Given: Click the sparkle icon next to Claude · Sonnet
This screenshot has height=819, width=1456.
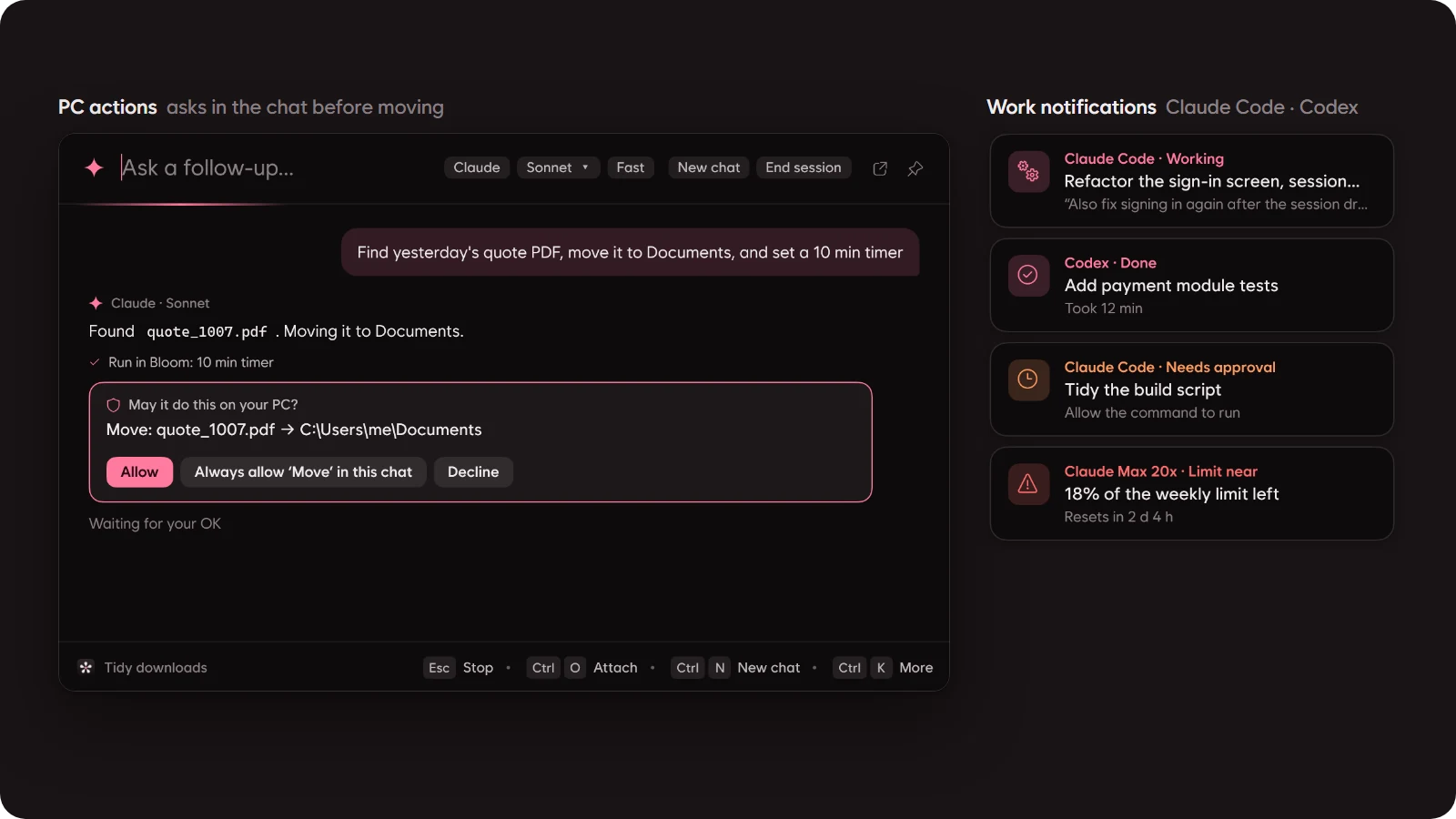Looking at the screenshot, I should pos(96,303).
